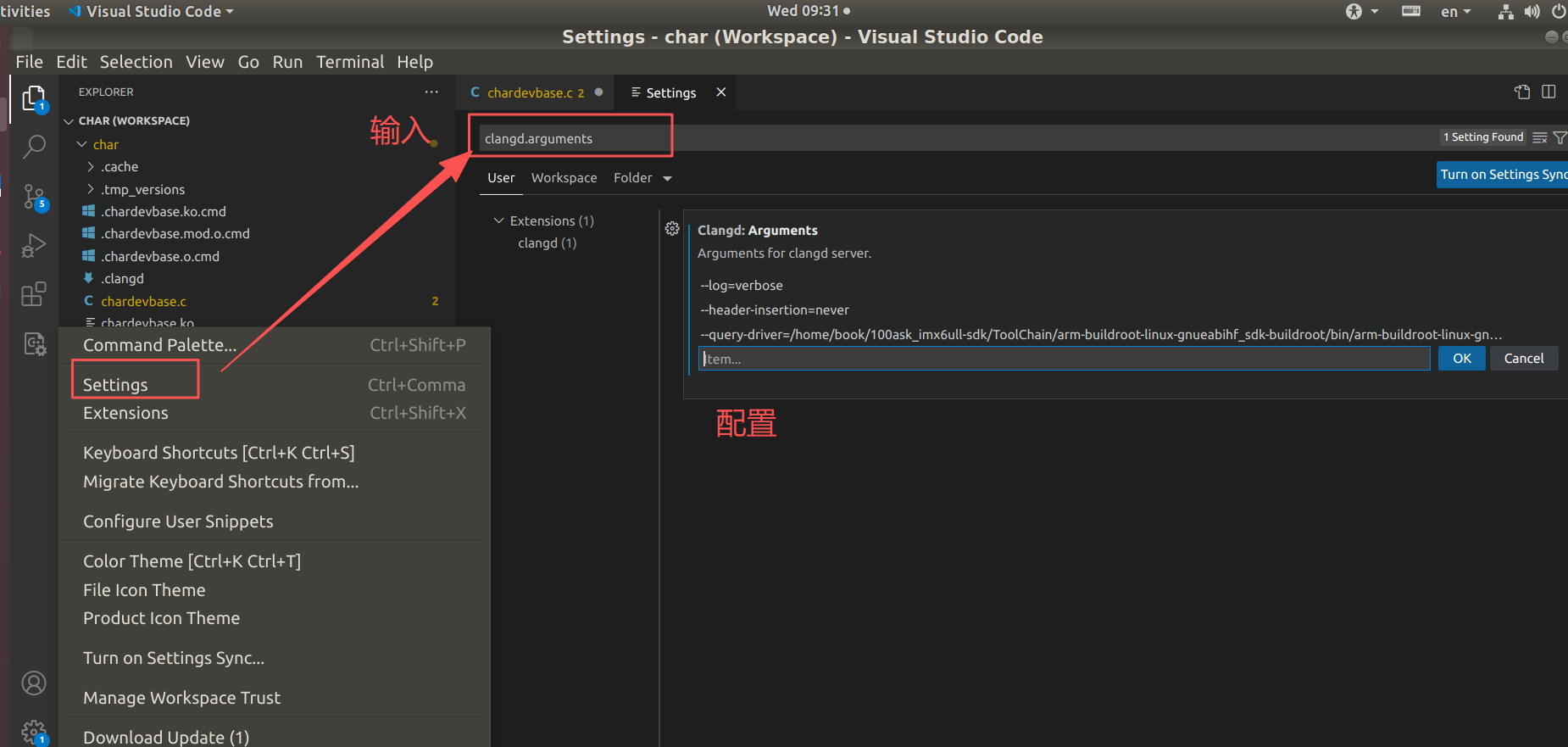Choose File Icon Theme menu entry

tap(275, 590)
